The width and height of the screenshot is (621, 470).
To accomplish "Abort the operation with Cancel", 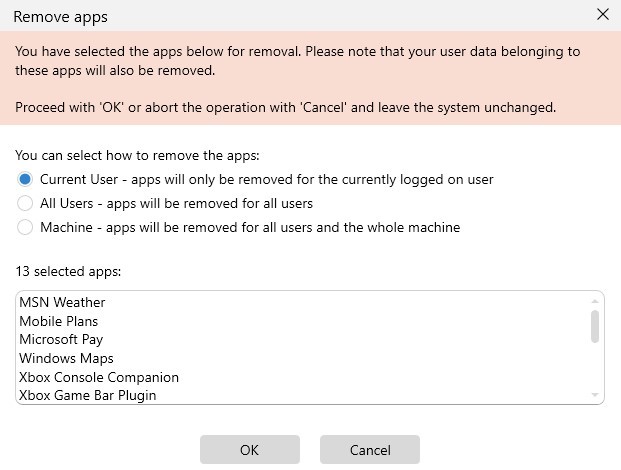I will pyautogui.click(x=370, y=450).
